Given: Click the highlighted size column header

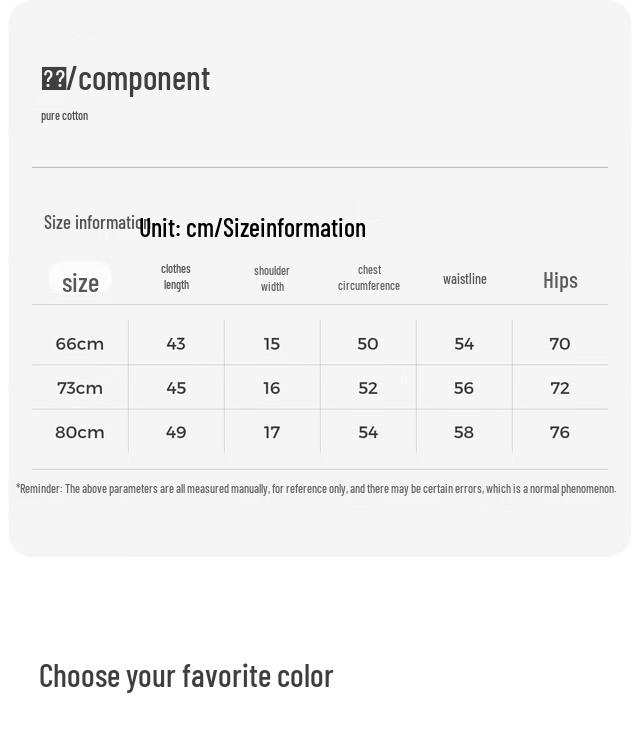Looking at the screenshot, I should point(80,281).
